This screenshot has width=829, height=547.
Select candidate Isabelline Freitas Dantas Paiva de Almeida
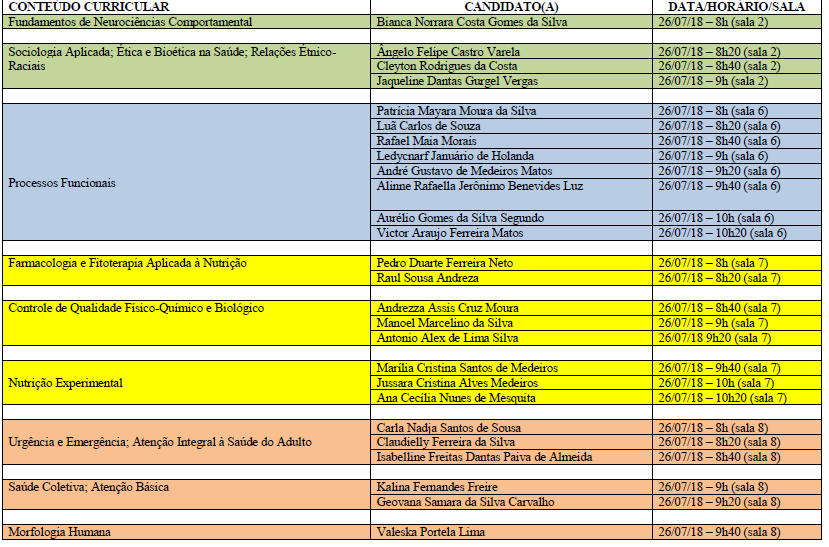(x=511, y=457)
